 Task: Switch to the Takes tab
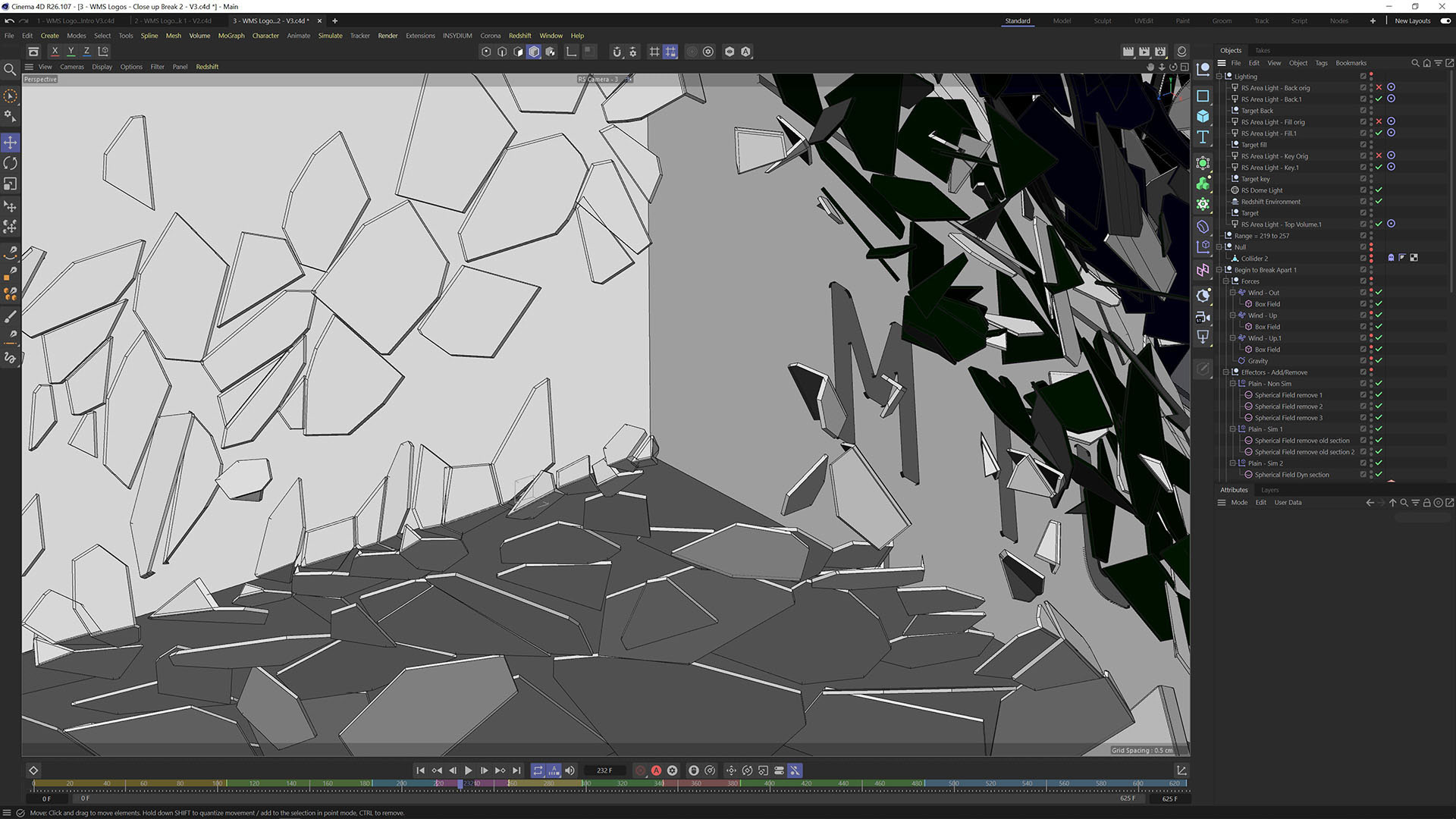click(1262, 51)
